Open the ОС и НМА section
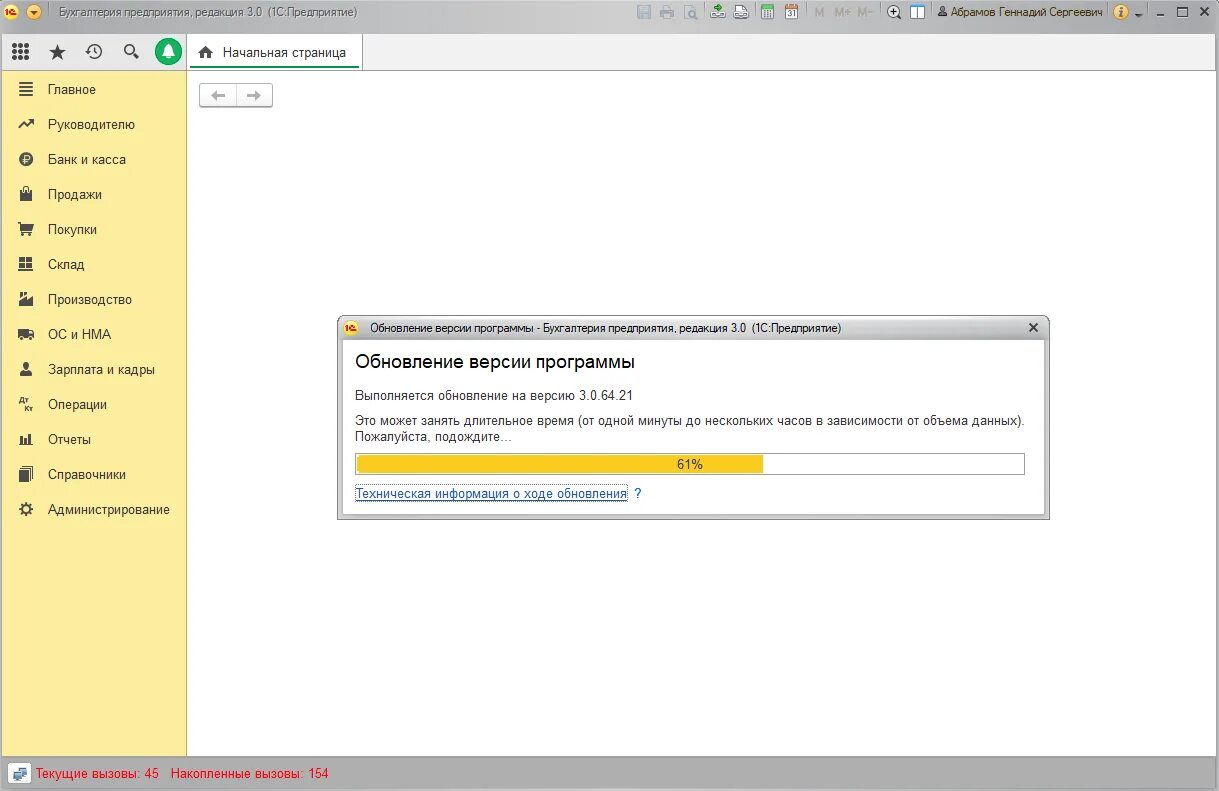This screenshot has width=1219, height=791. pos(94,334)
